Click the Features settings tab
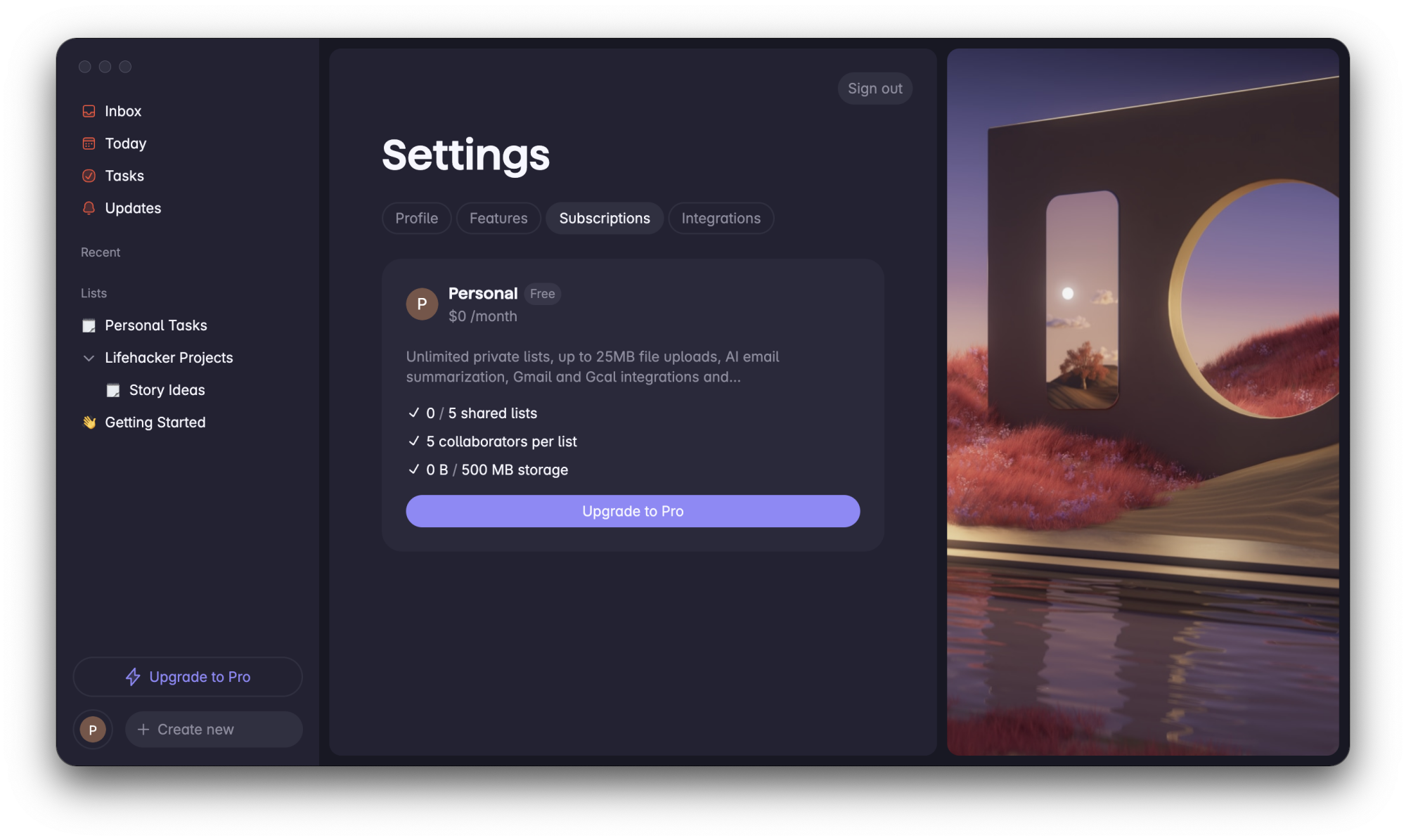 (x=498, y=218)
